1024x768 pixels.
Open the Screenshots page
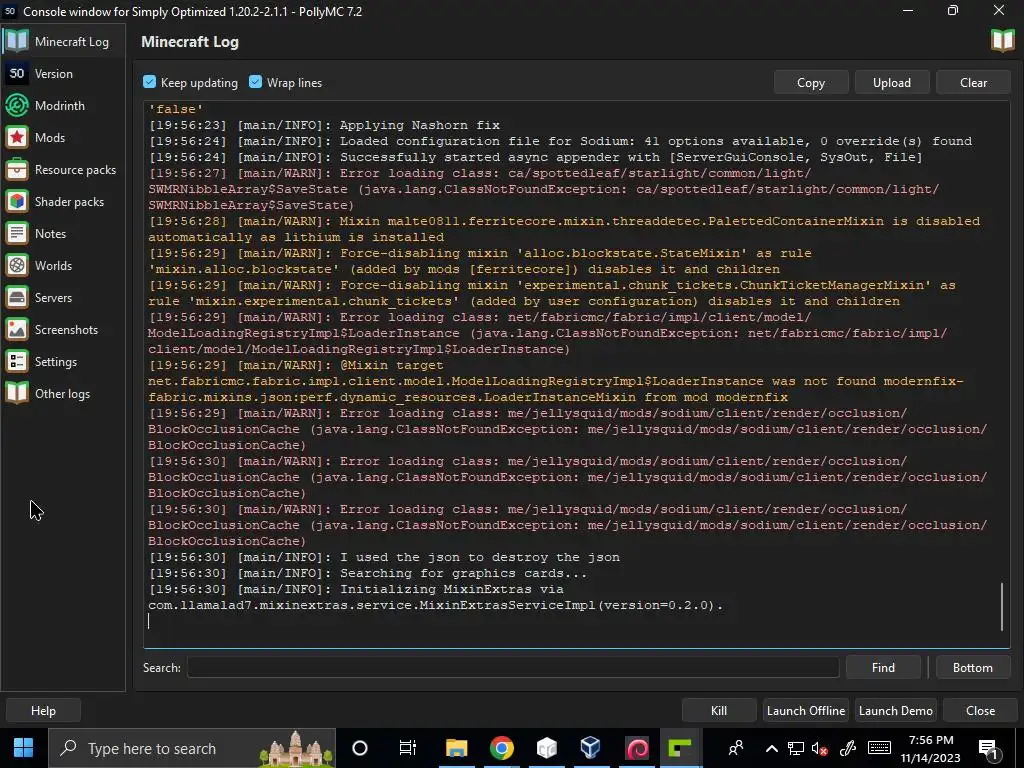pos(63,330)
